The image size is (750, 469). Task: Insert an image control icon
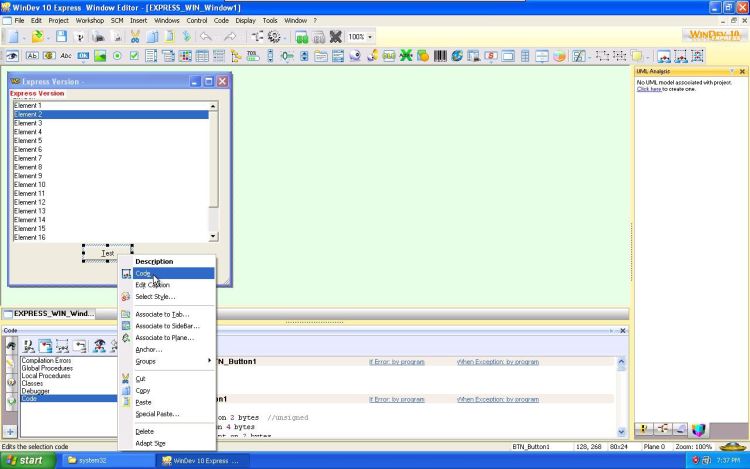click(x=100, y=56)
